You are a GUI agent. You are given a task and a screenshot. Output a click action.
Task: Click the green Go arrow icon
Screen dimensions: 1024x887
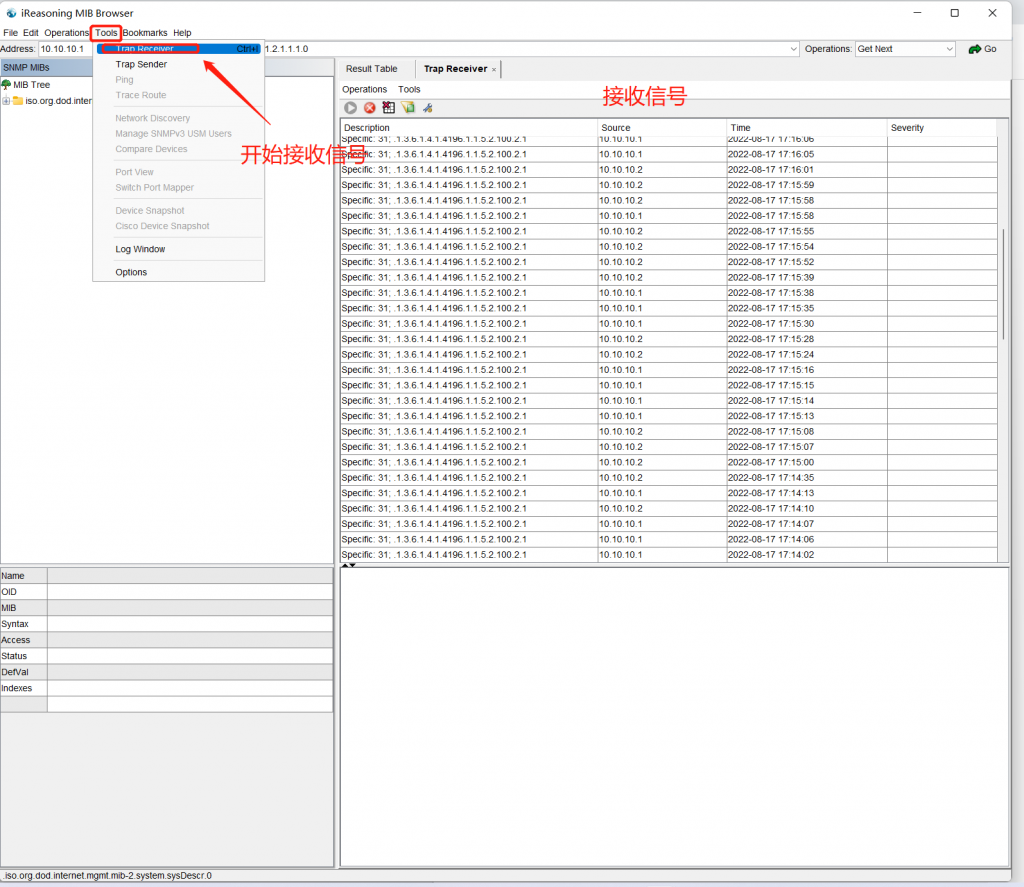974,49
